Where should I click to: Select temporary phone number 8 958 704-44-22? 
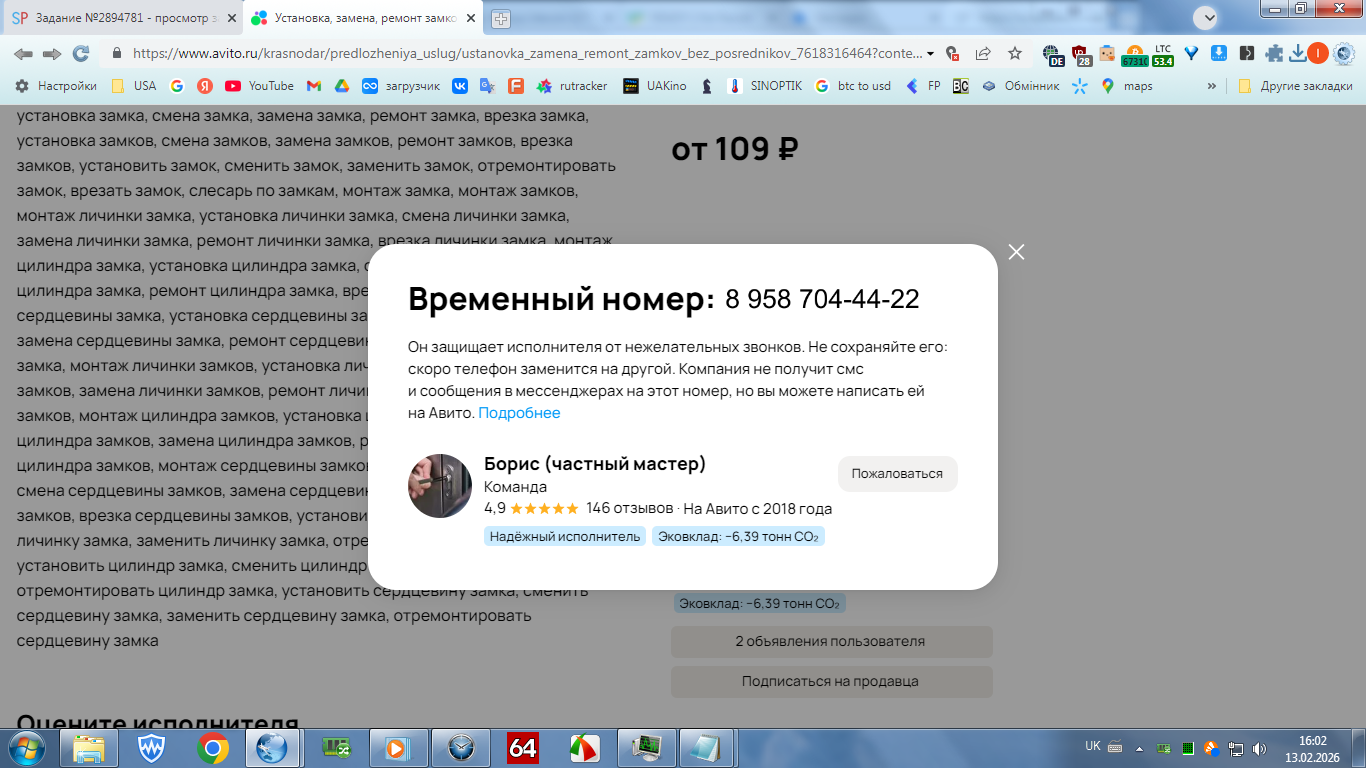822,299
